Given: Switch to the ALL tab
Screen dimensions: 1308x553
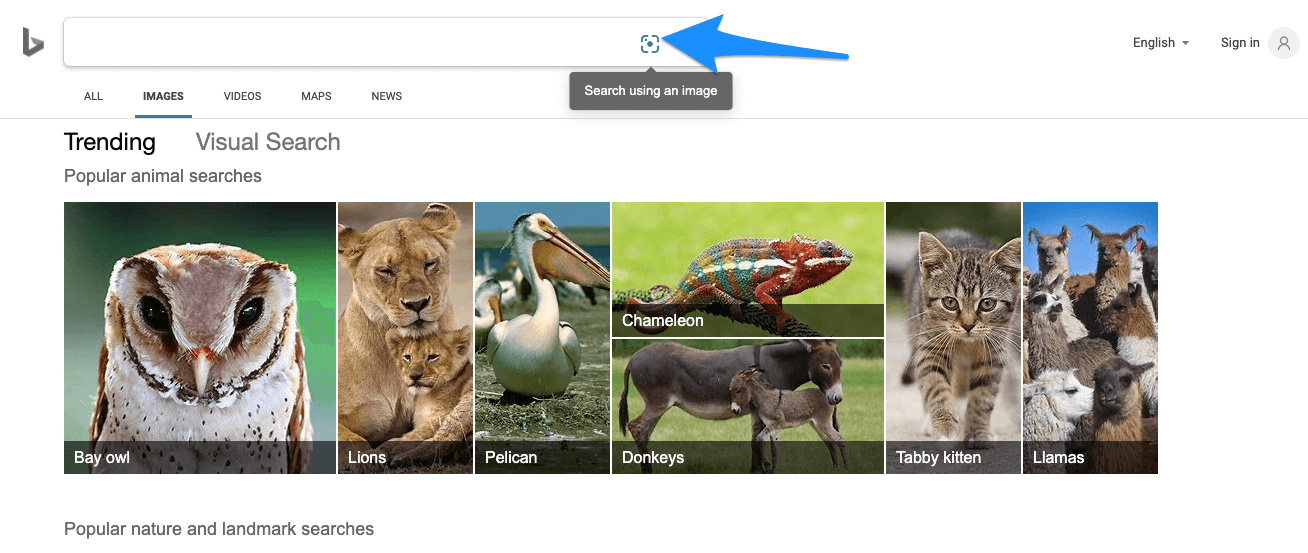Looking at the screenshot, I should 93,97.
